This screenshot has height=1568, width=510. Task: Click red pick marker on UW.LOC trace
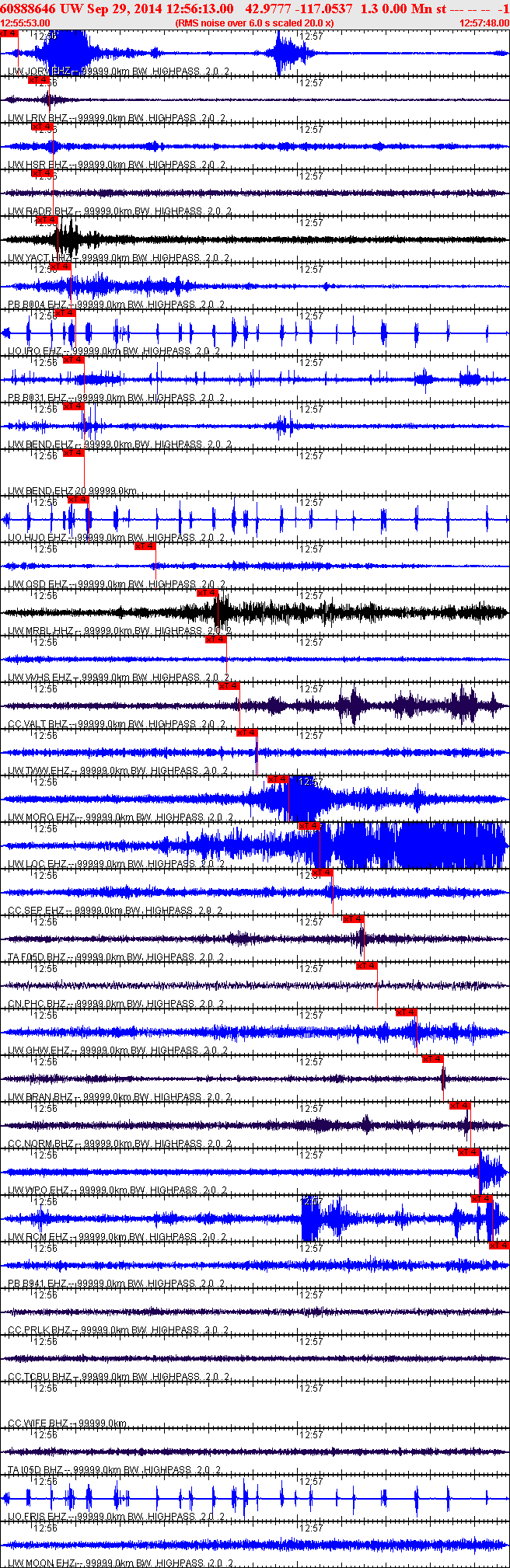tap(309, 826)
